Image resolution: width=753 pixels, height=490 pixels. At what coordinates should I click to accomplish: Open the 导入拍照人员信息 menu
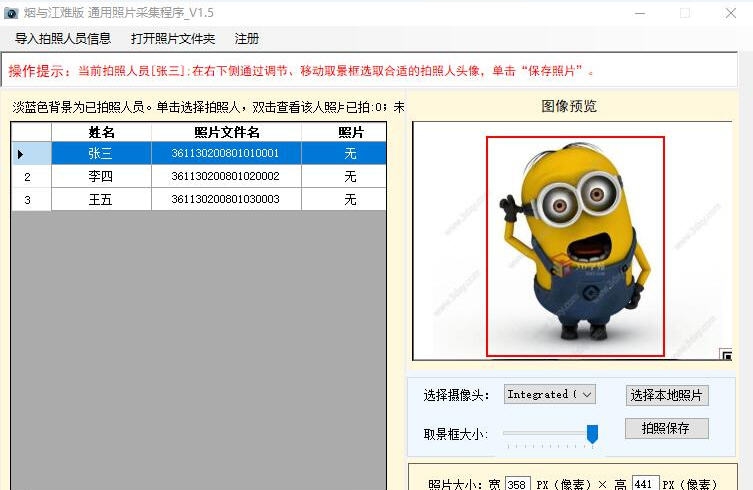63,38
